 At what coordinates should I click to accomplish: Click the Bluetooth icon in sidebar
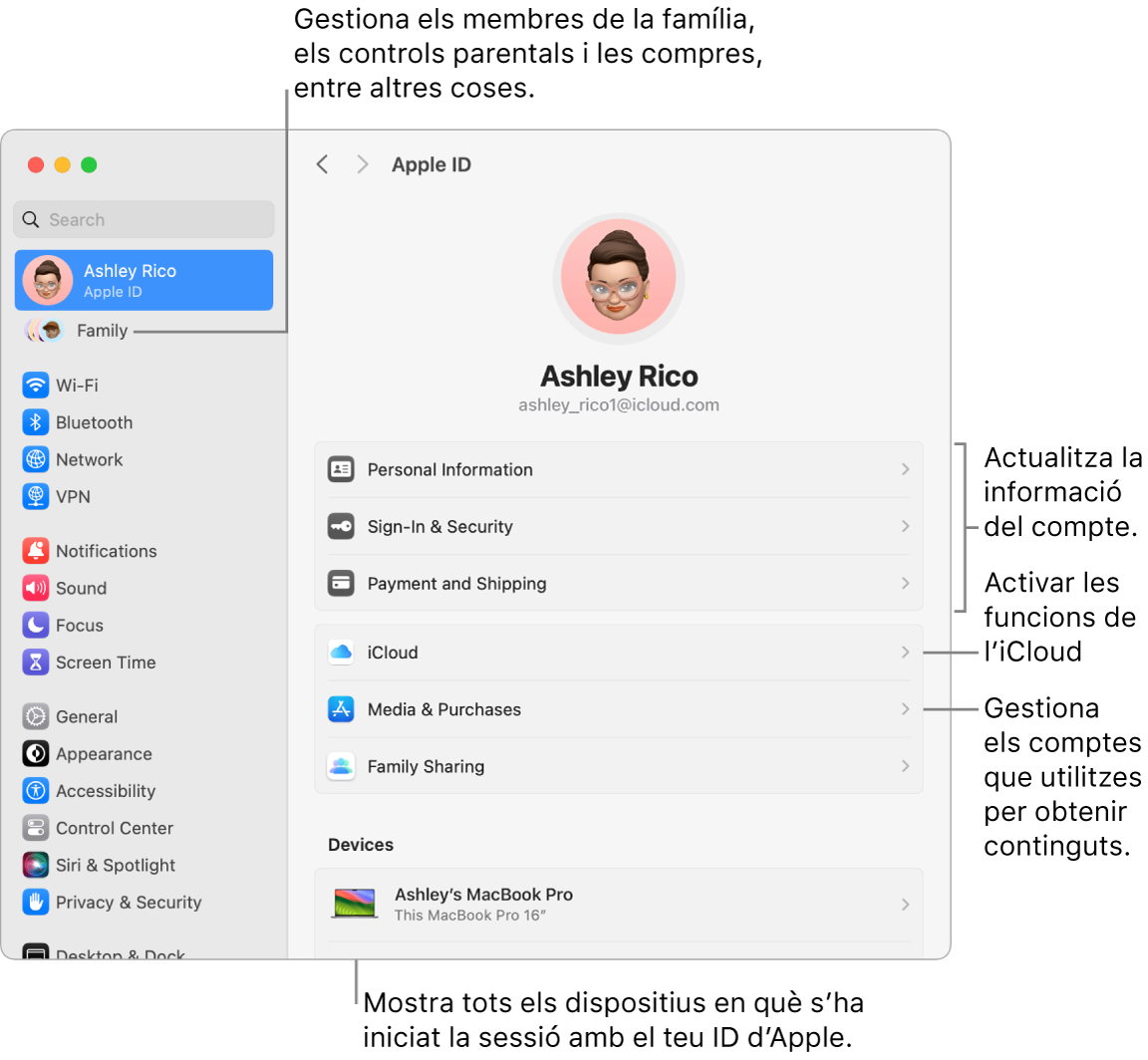35,422
